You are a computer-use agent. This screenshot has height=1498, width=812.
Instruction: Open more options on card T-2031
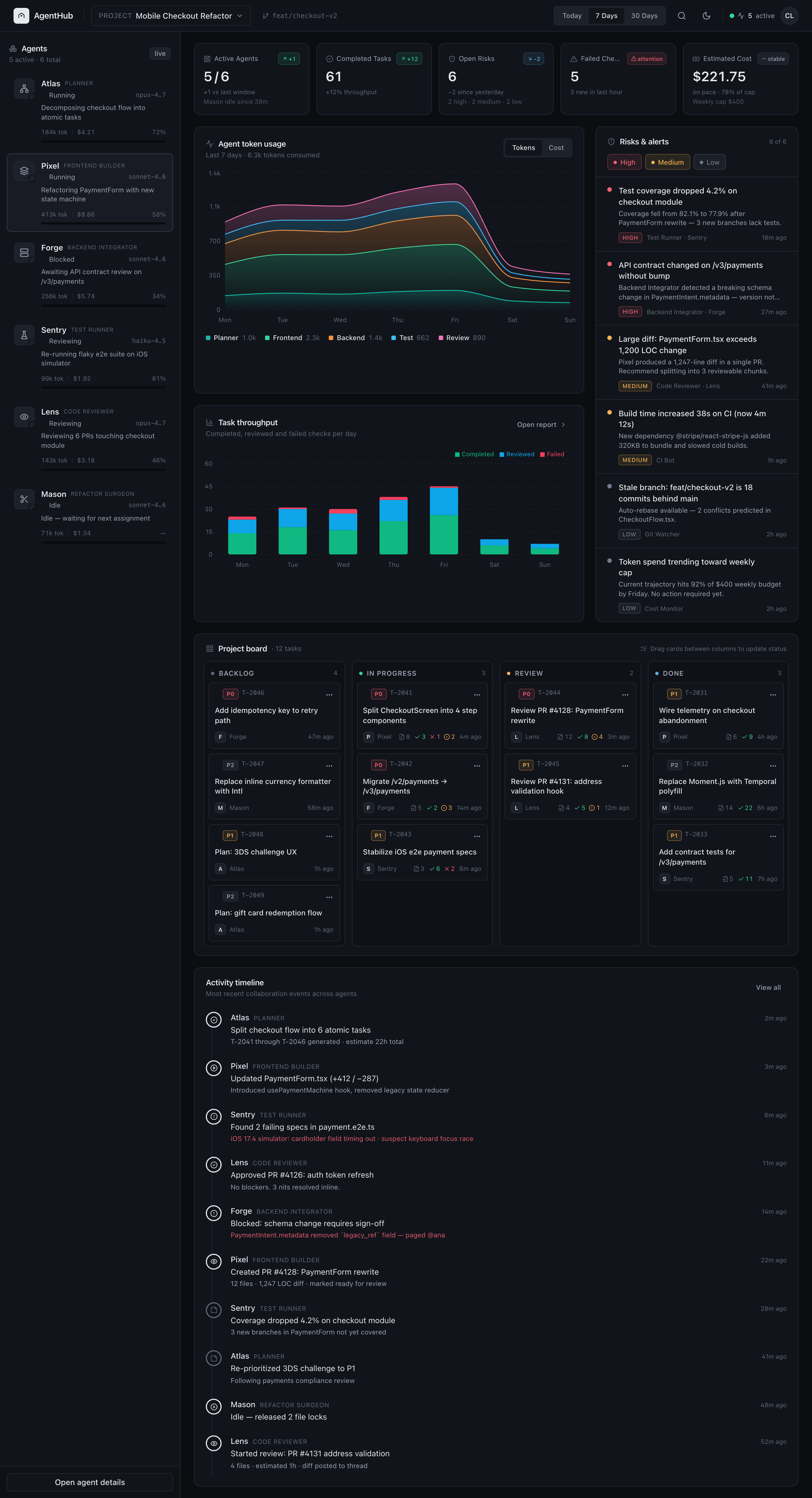coord(773,694)
